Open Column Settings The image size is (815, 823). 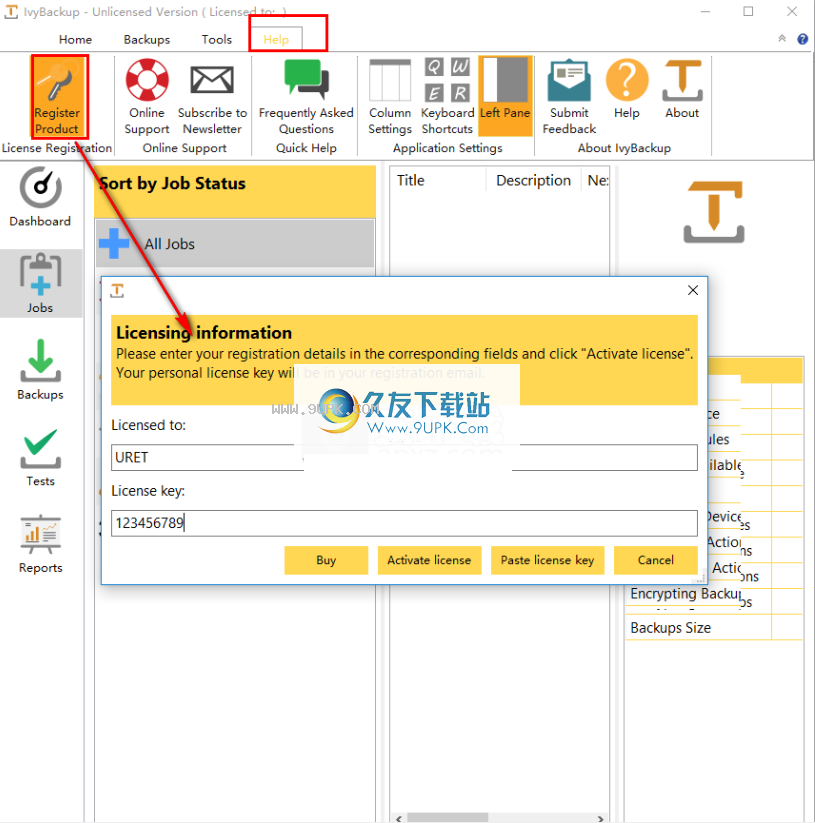390,97
